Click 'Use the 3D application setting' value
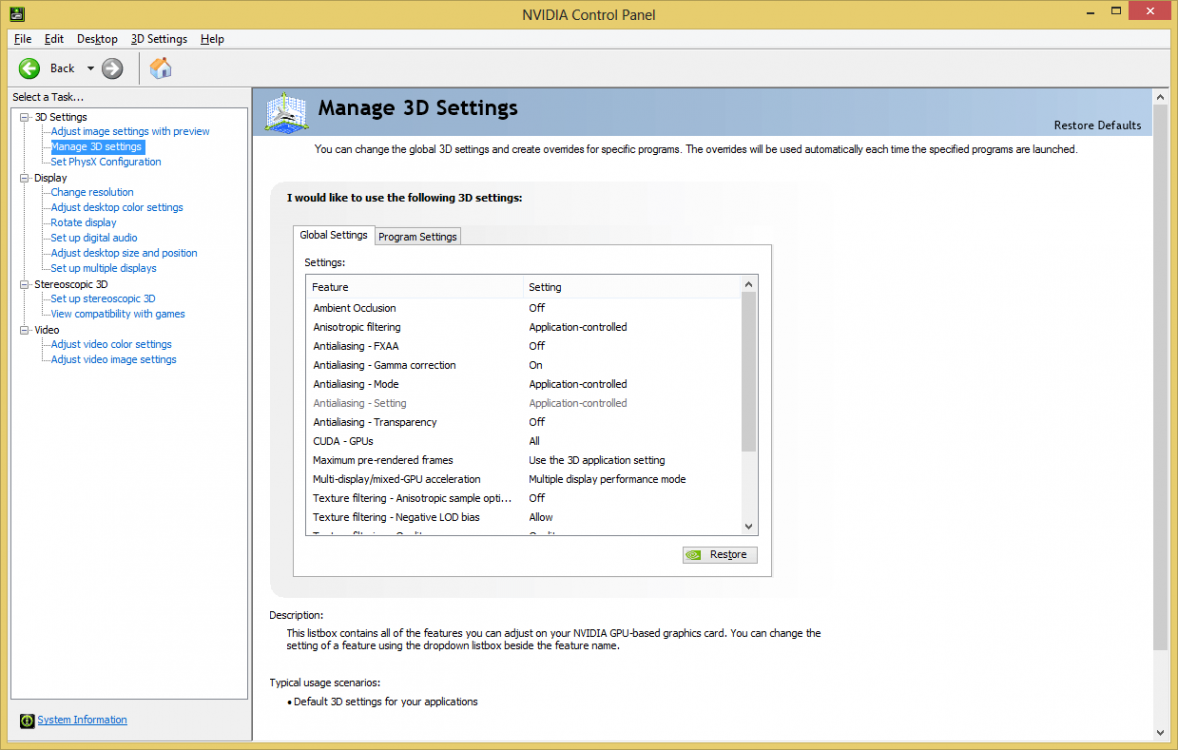Screen dimensions: 1178x750 (x=597, y=460)
